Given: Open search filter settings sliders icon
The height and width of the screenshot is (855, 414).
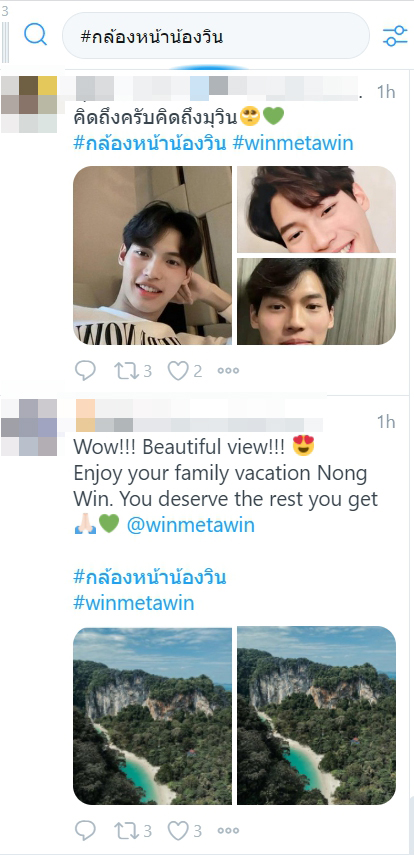Looking at the screenshot, I should pos(395,36).
